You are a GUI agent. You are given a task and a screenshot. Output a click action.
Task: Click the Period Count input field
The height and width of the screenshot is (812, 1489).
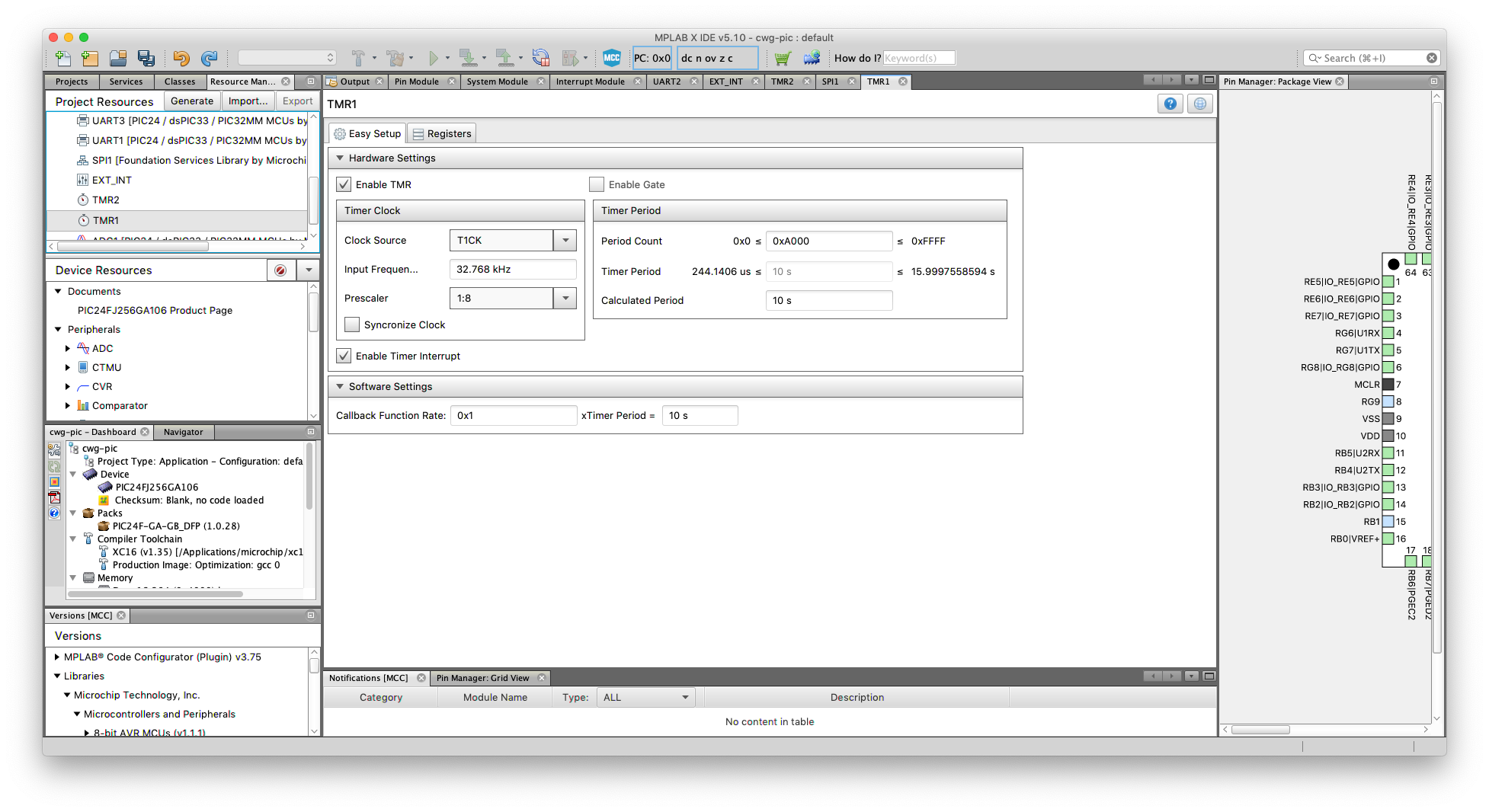828,241
